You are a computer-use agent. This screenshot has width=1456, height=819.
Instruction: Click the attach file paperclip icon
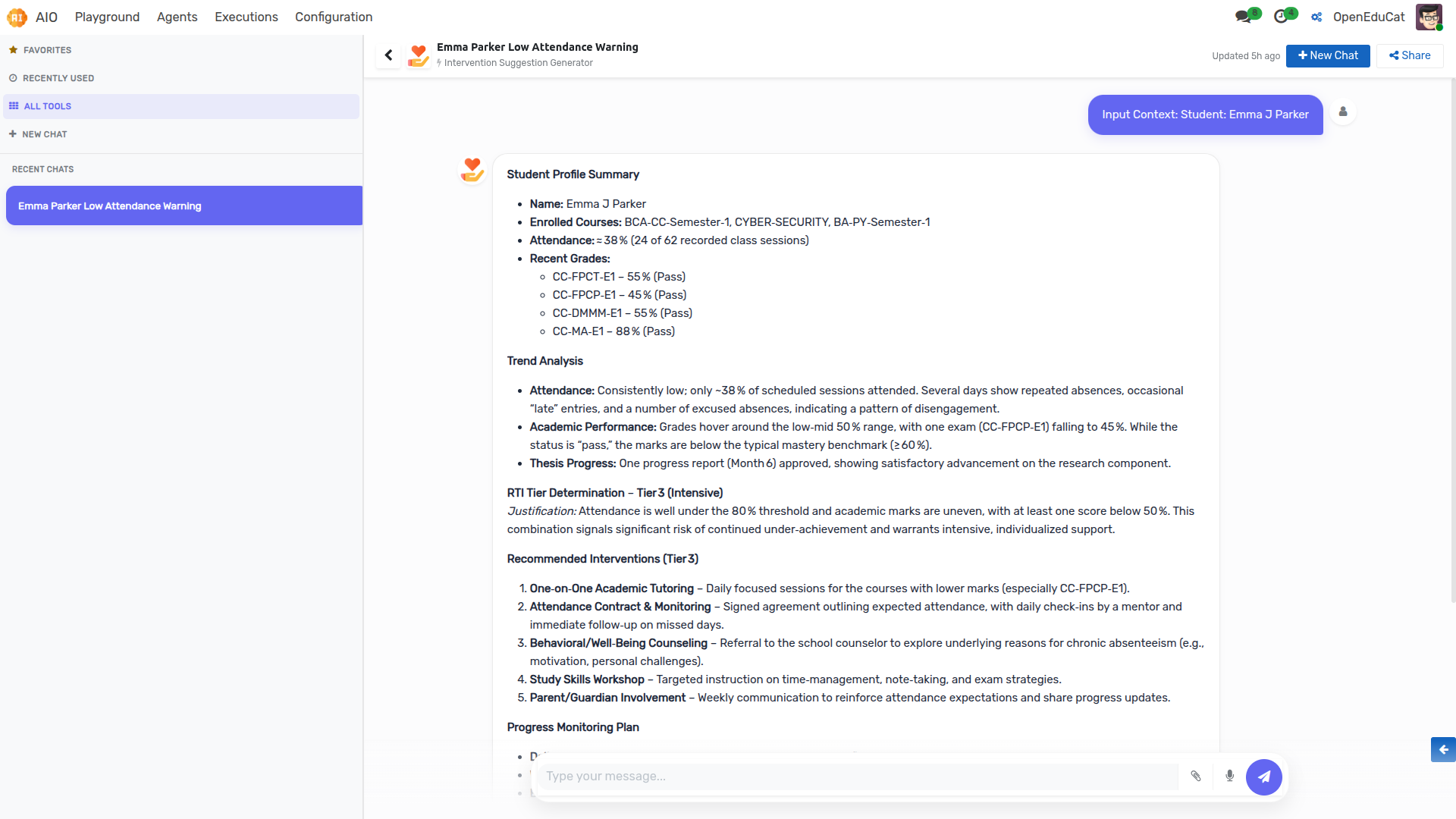coord(1196,776)
